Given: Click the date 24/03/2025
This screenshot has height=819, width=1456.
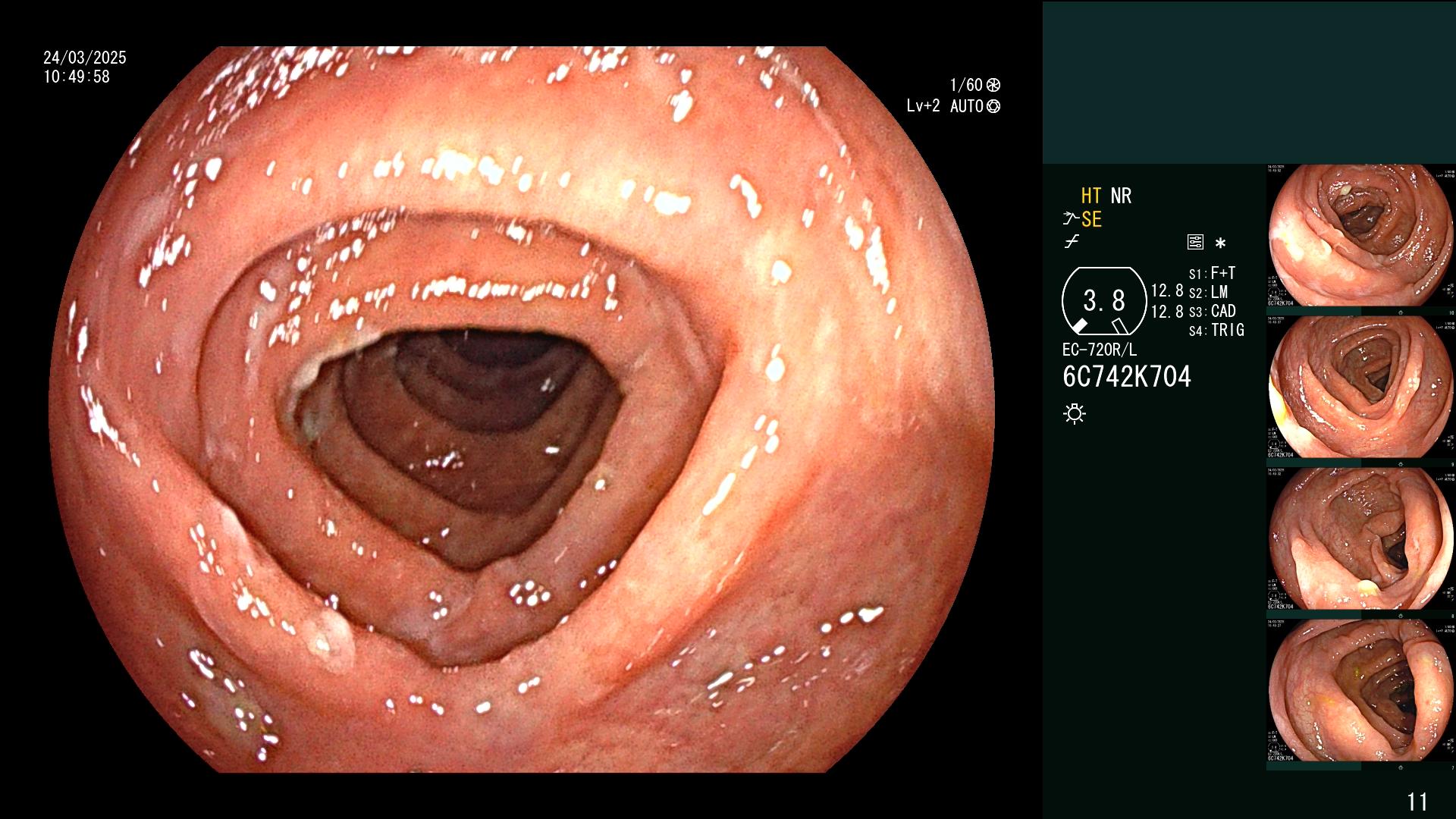Looking at the screenshot, I should pyautogui.click(x=85, y=58).
